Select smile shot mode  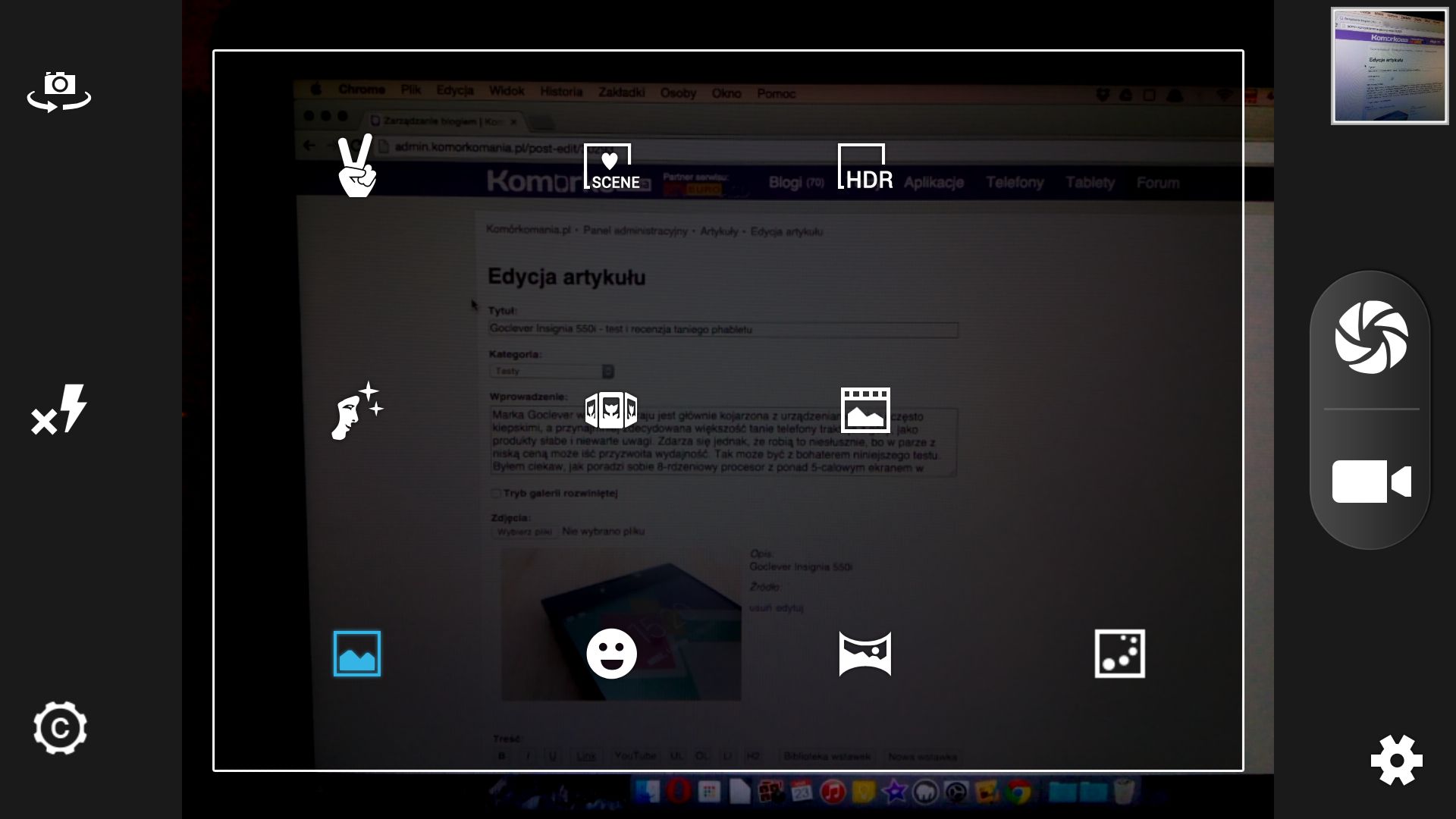click(x=610, y=653)
